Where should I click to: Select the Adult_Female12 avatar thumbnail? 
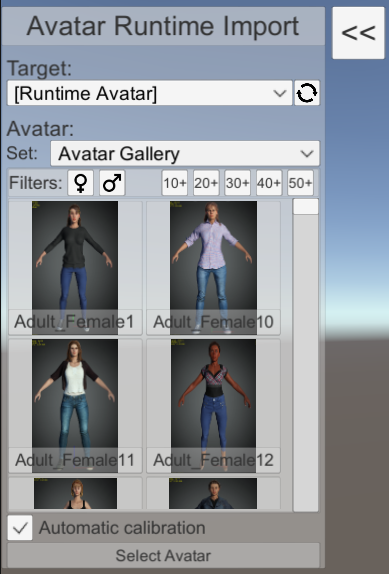213,406
